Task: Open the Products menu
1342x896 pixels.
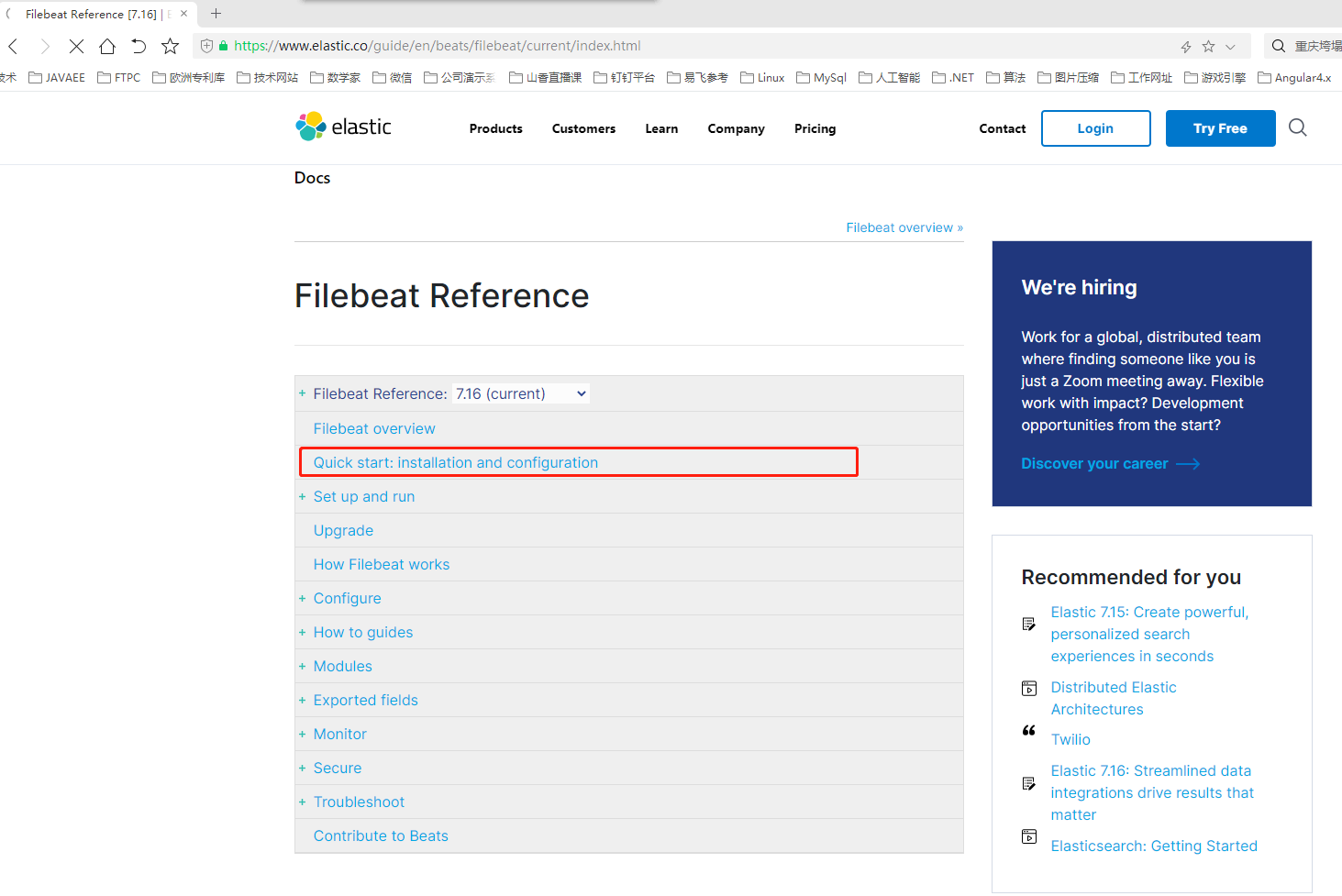Action: 495,128
